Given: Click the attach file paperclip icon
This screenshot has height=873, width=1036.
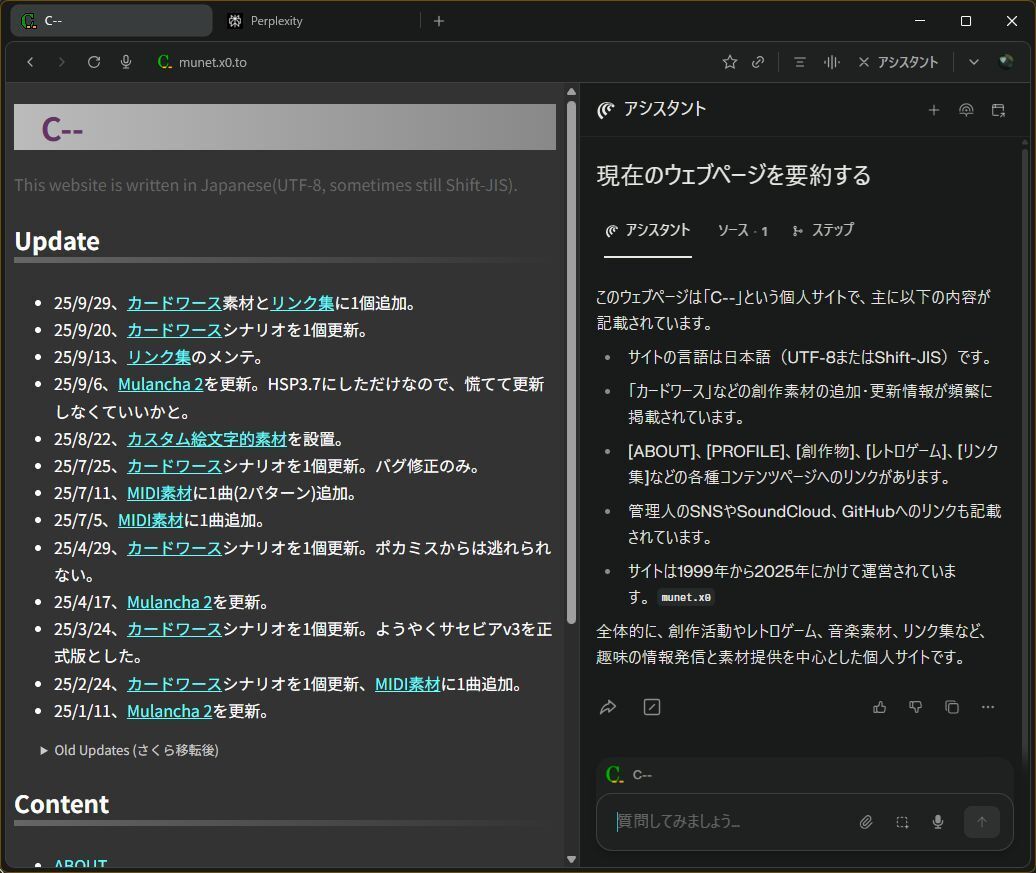Looking at the screenshot, I should [866, 822].
